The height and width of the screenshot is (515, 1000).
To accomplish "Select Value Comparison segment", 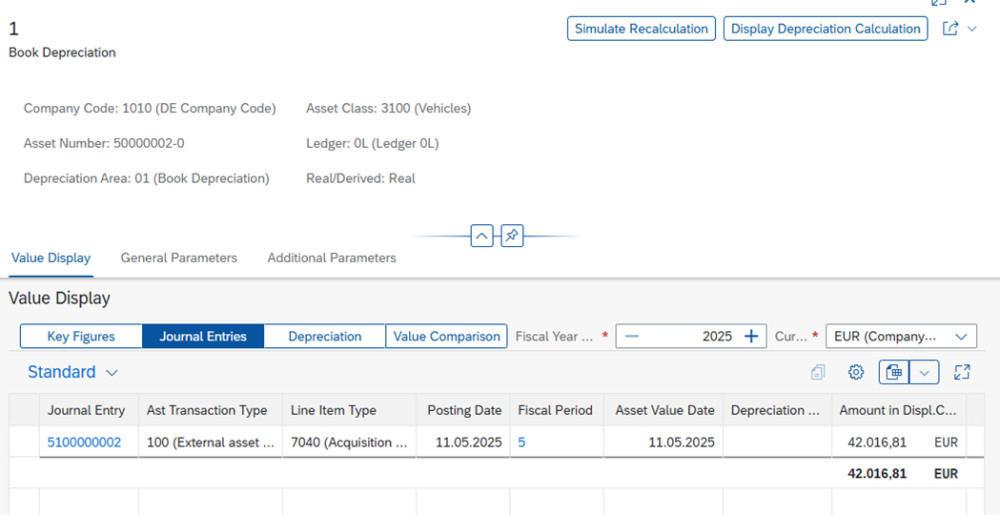I will pos(446,336).
